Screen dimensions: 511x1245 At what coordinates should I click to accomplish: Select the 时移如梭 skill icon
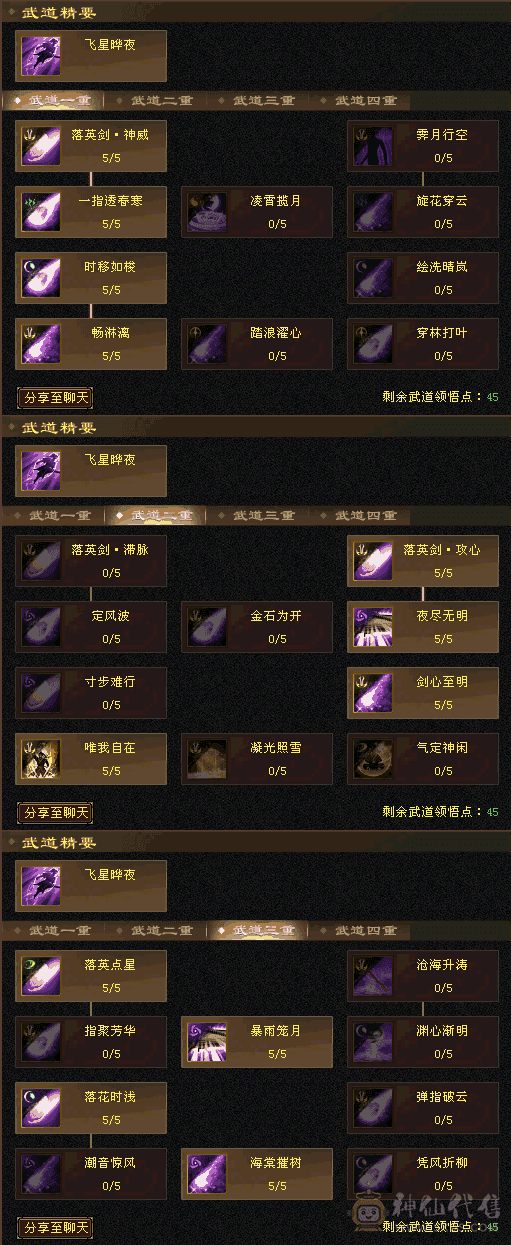click(40, 278)
